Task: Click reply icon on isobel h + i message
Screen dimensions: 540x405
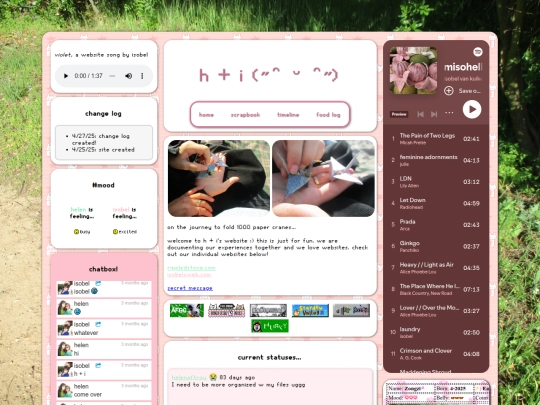Action: (98, 366)
